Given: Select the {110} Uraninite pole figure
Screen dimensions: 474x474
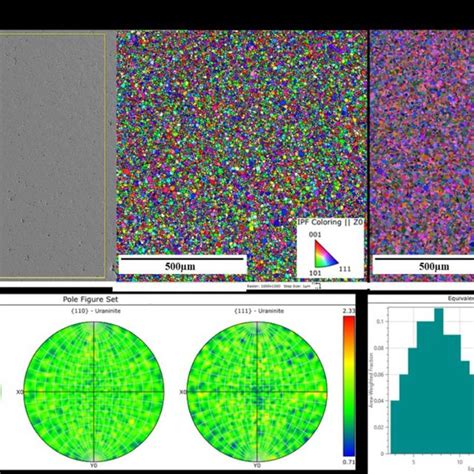Looking at the screenshot, I should coord(94,391).
